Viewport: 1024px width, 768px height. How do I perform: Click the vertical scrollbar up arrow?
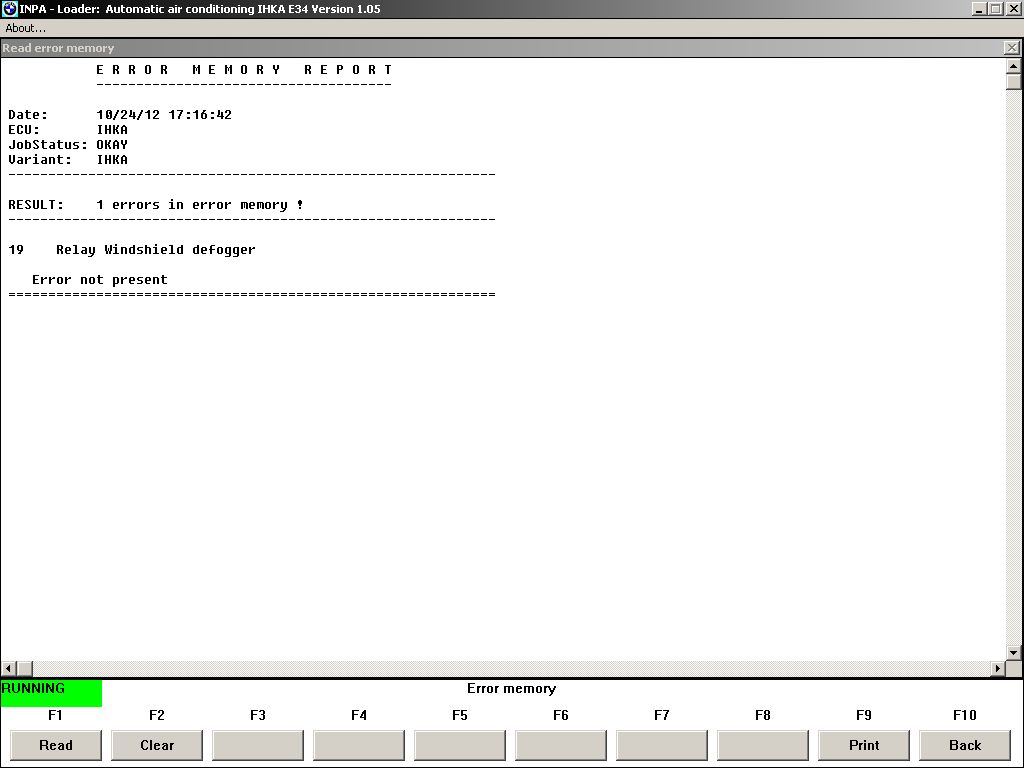(1014, 66)
